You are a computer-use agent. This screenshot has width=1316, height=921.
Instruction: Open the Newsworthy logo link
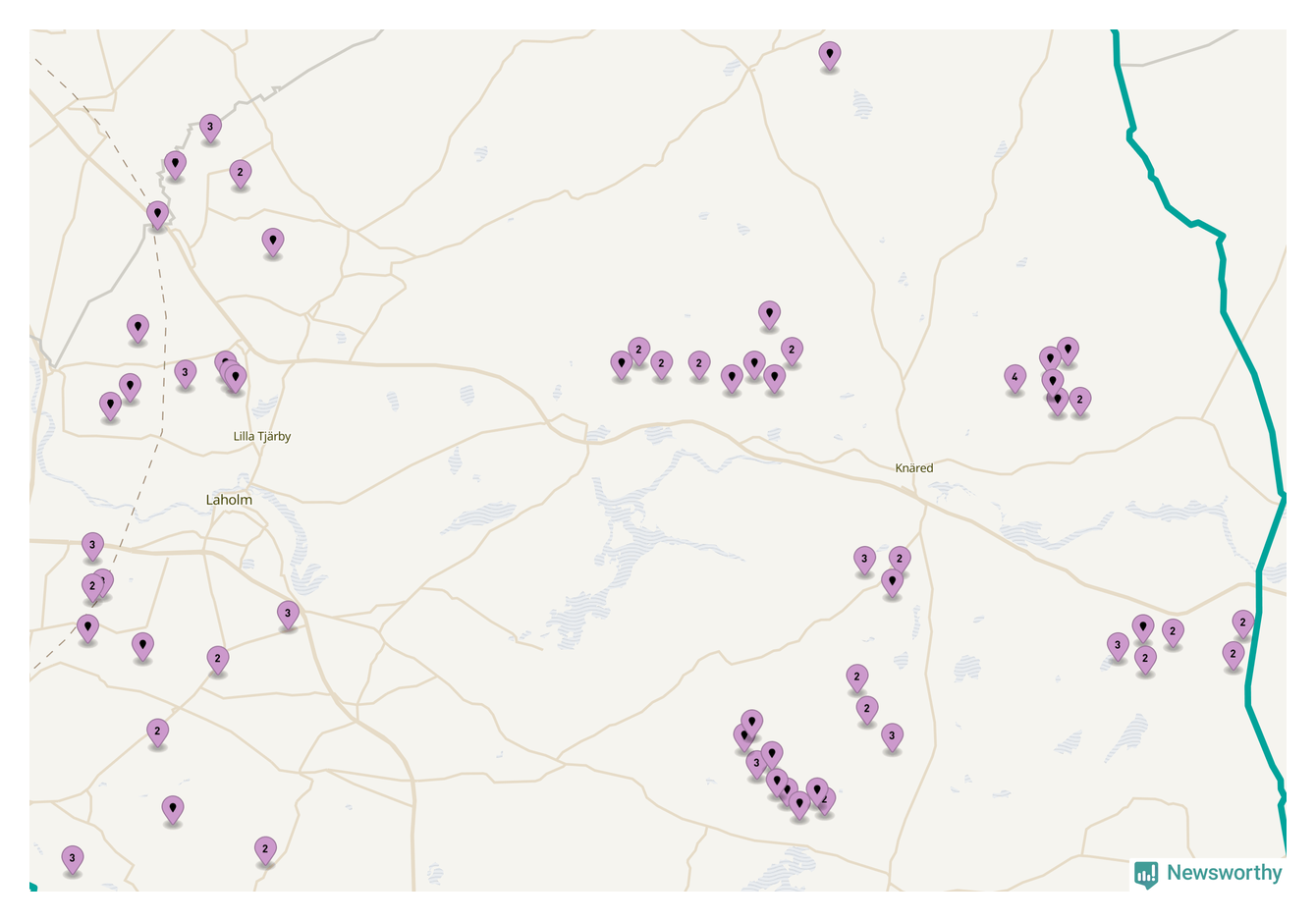click(1208, 873)
